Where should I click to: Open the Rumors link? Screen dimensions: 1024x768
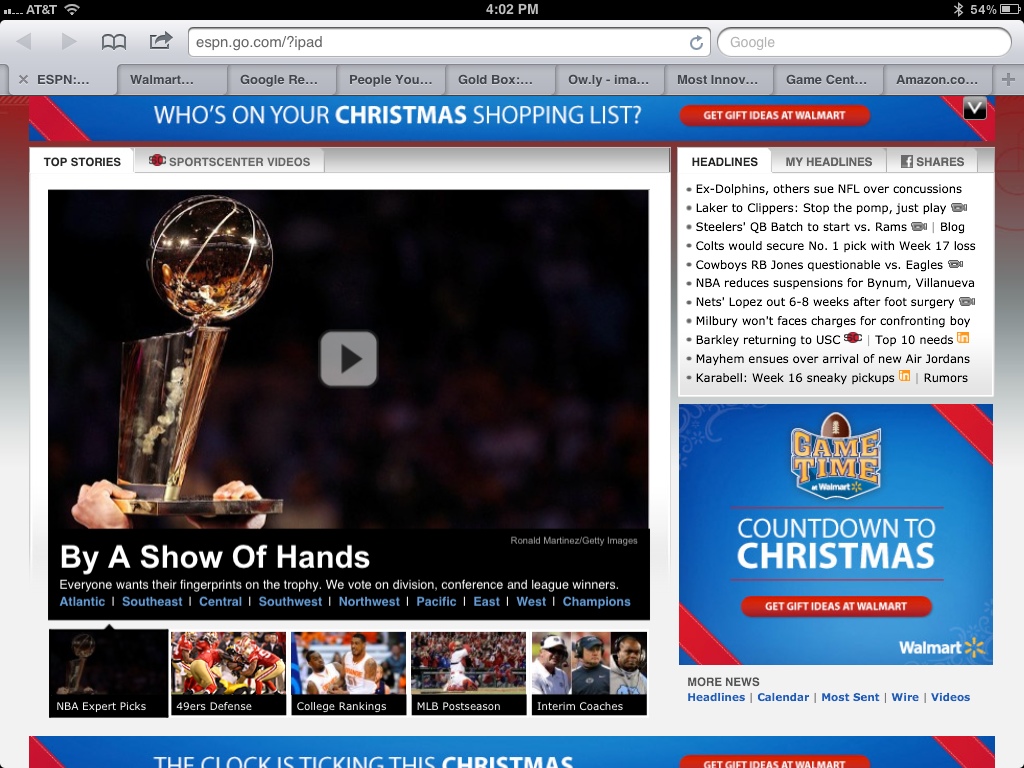tap(946, 377)
